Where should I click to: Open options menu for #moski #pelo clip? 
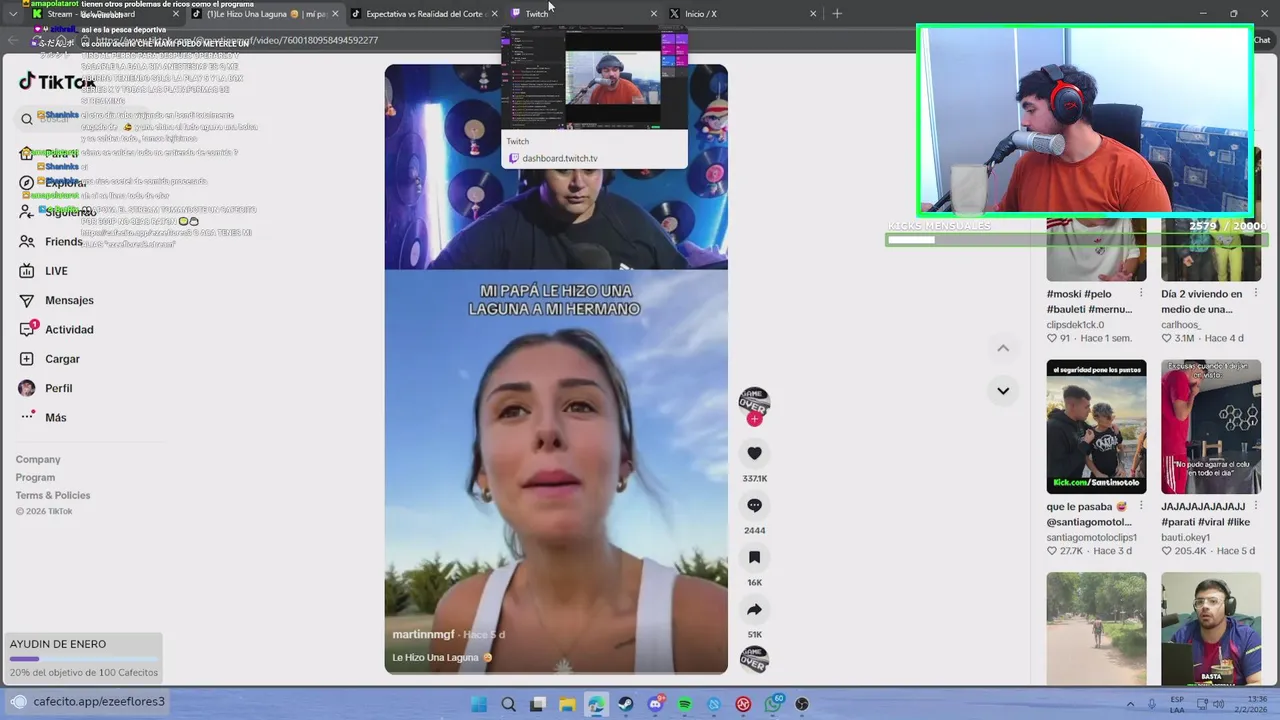(x=1141, y=293)
